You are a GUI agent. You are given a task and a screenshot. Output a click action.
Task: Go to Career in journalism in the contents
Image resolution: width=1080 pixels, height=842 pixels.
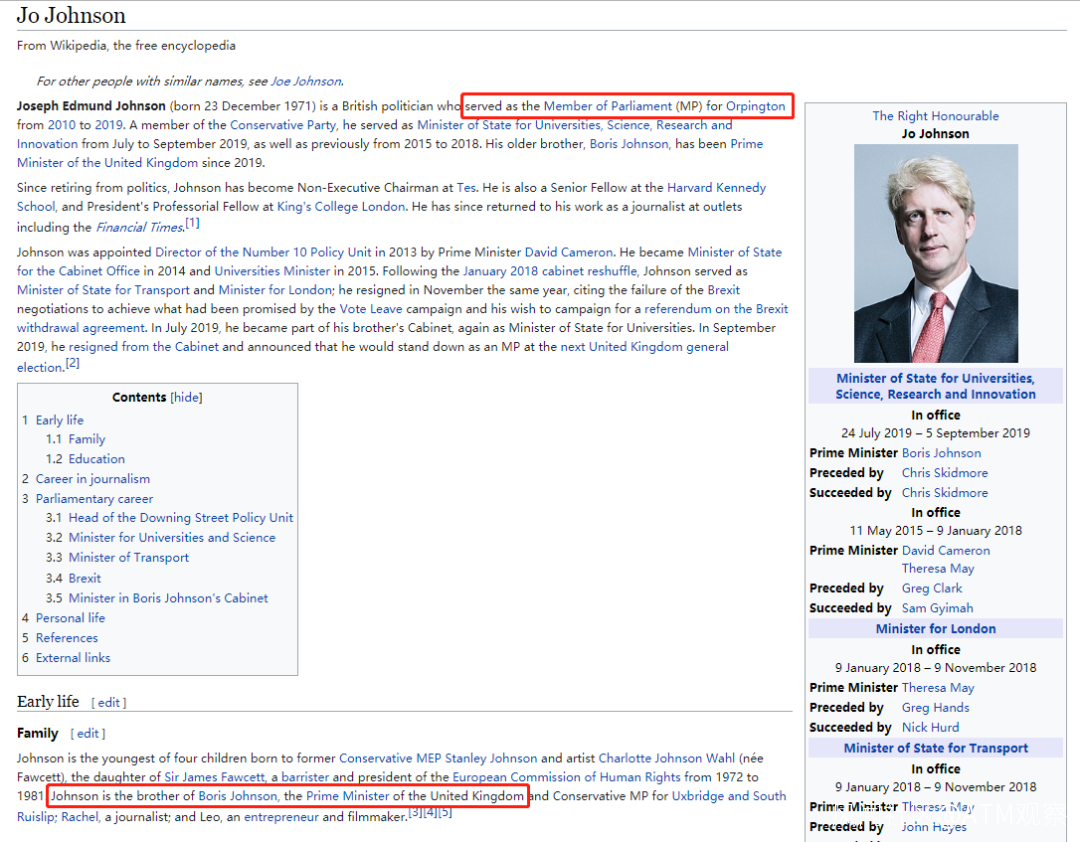[93, 479]
